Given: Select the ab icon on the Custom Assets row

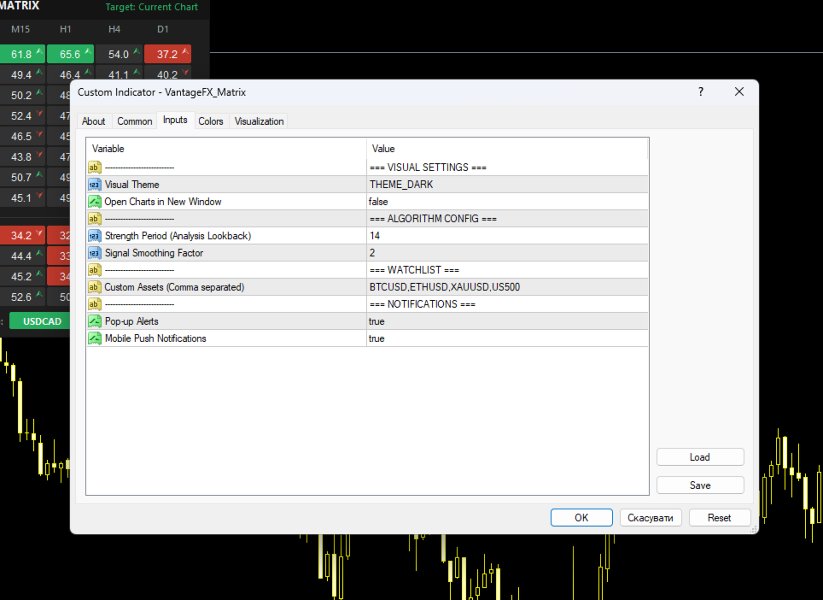Looking at the screenshot, I should coord(94,287).
